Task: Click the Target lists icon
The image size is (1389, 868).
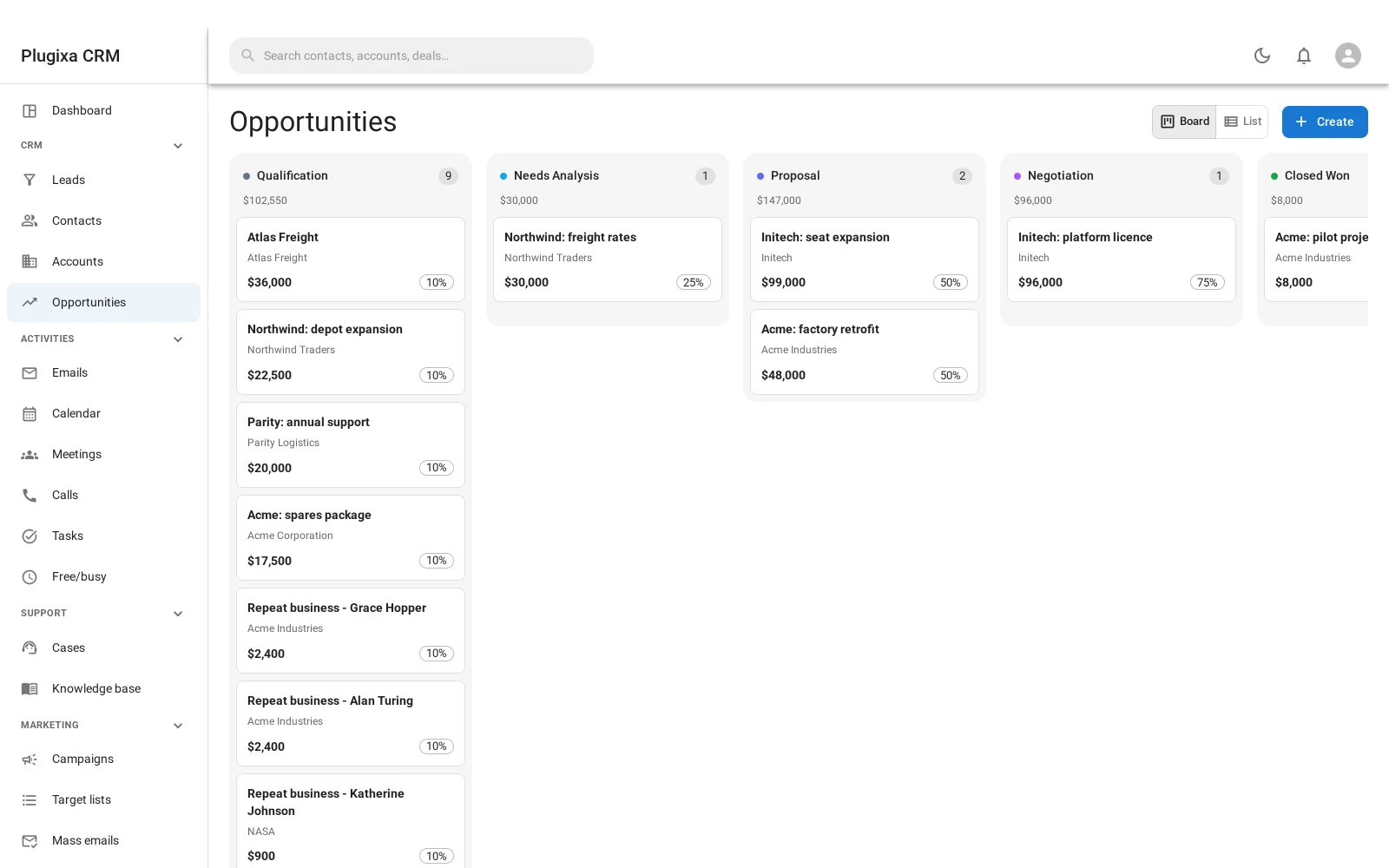Action: click(30, 800)
